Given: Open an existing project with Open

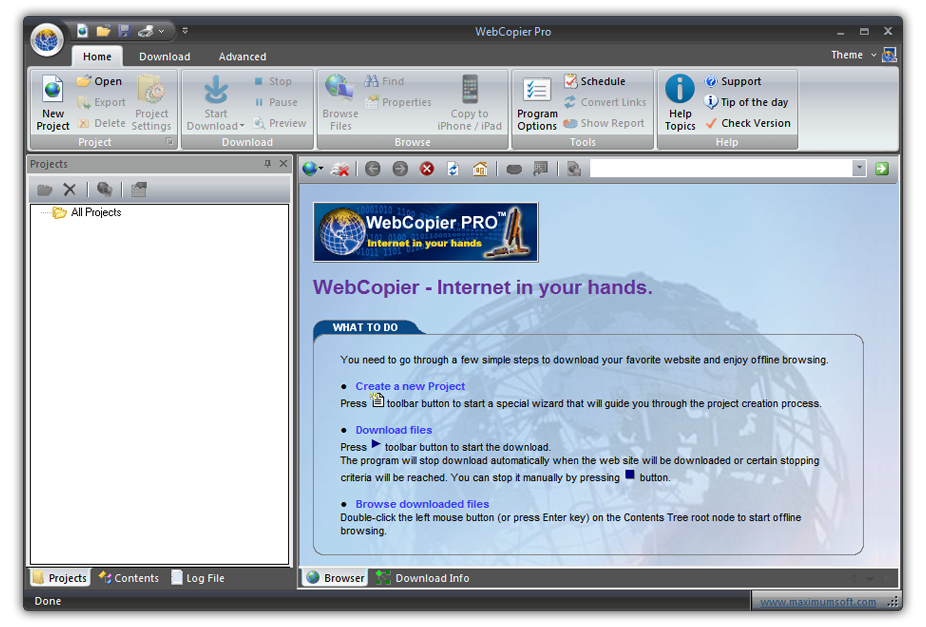Looking at the screenshot, I should 100,81.
